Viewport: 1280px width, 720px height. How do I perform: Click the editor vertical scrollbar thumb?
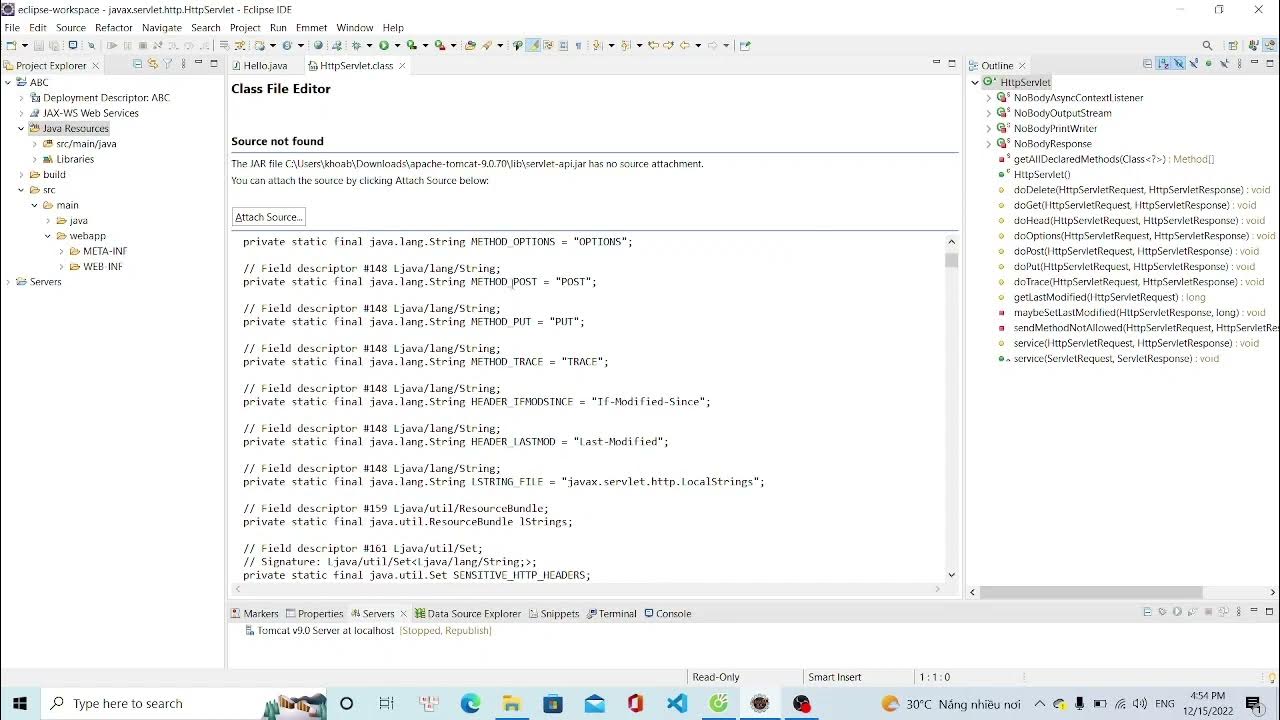tap(951, 260)
